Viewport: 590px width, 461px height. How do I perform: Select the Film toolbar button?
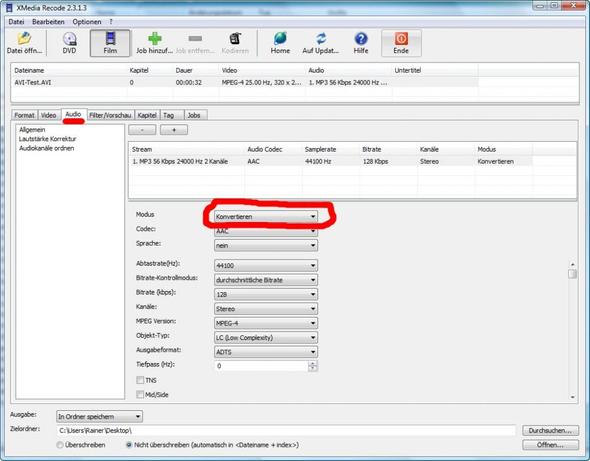110,43
